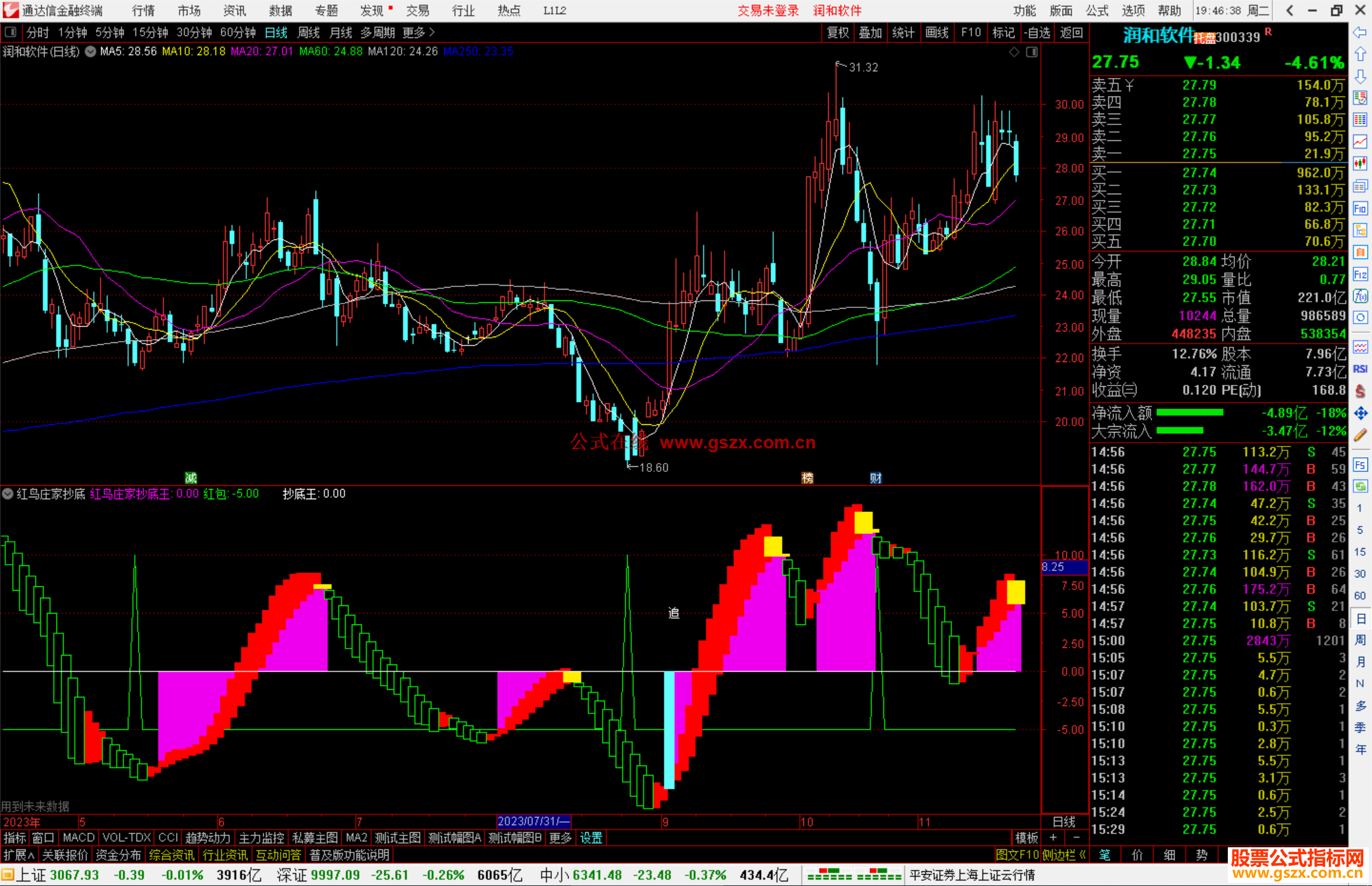Click the 复权 button
1372x886 pixels.
(837, 32)
